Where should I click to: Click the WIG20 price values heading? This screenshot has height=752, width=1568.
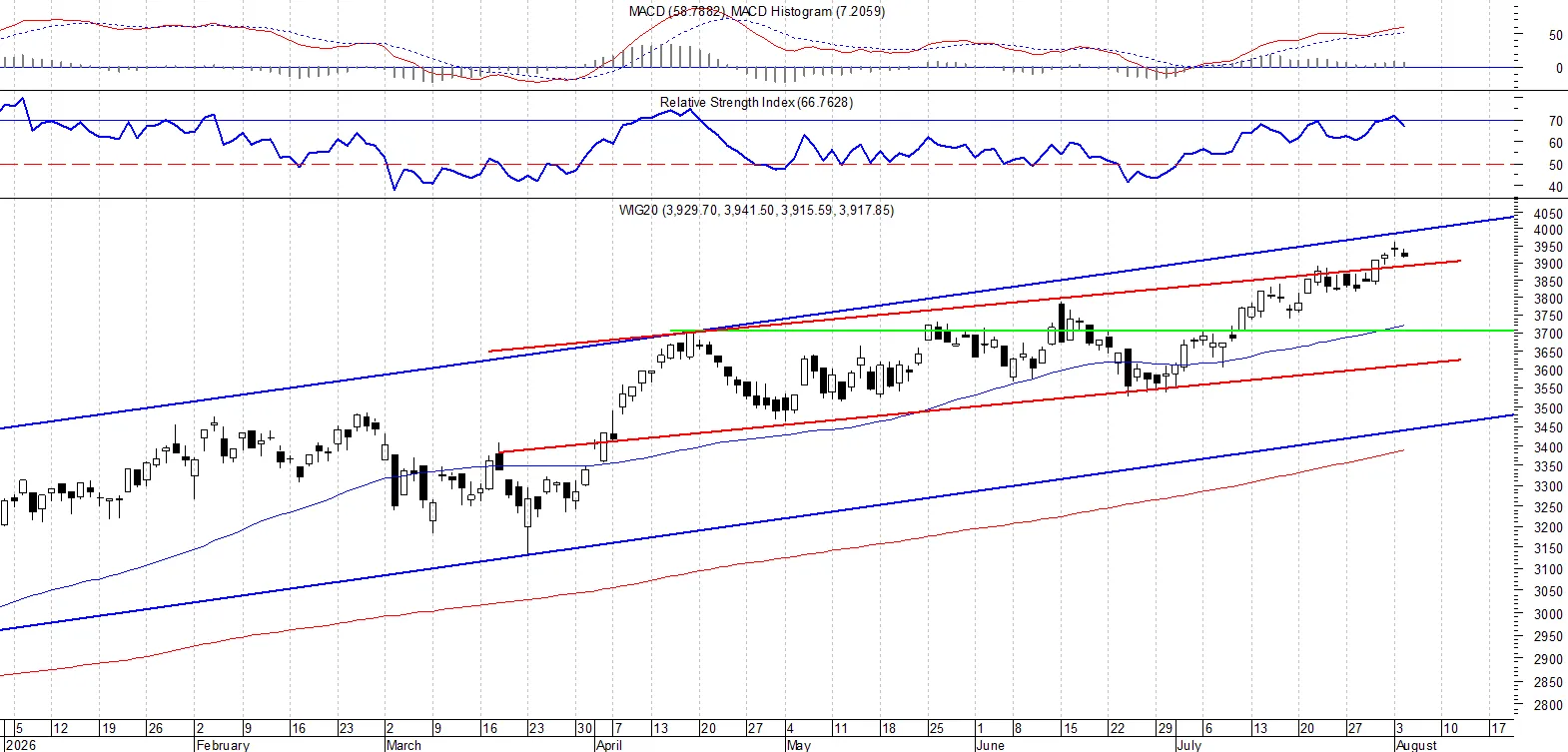756,211
